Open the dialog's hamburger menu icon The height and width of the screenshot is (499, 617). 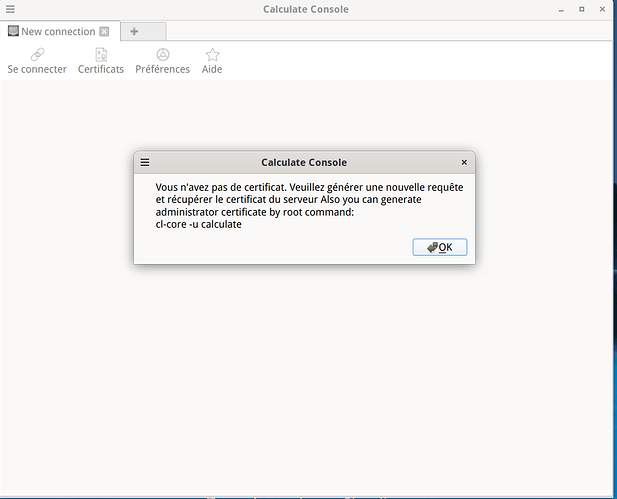click(x=145, y=162)
